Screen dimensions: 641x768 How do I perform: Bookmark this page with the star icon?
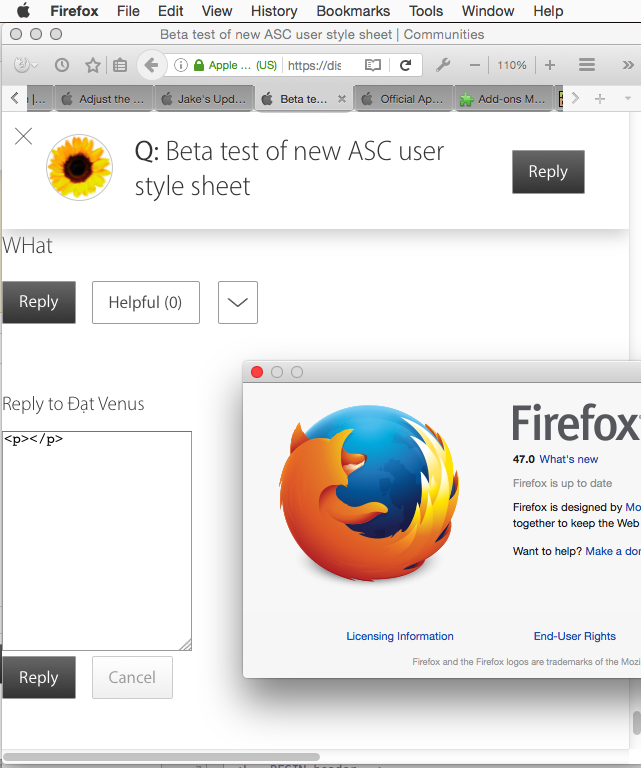pos(93,65)
